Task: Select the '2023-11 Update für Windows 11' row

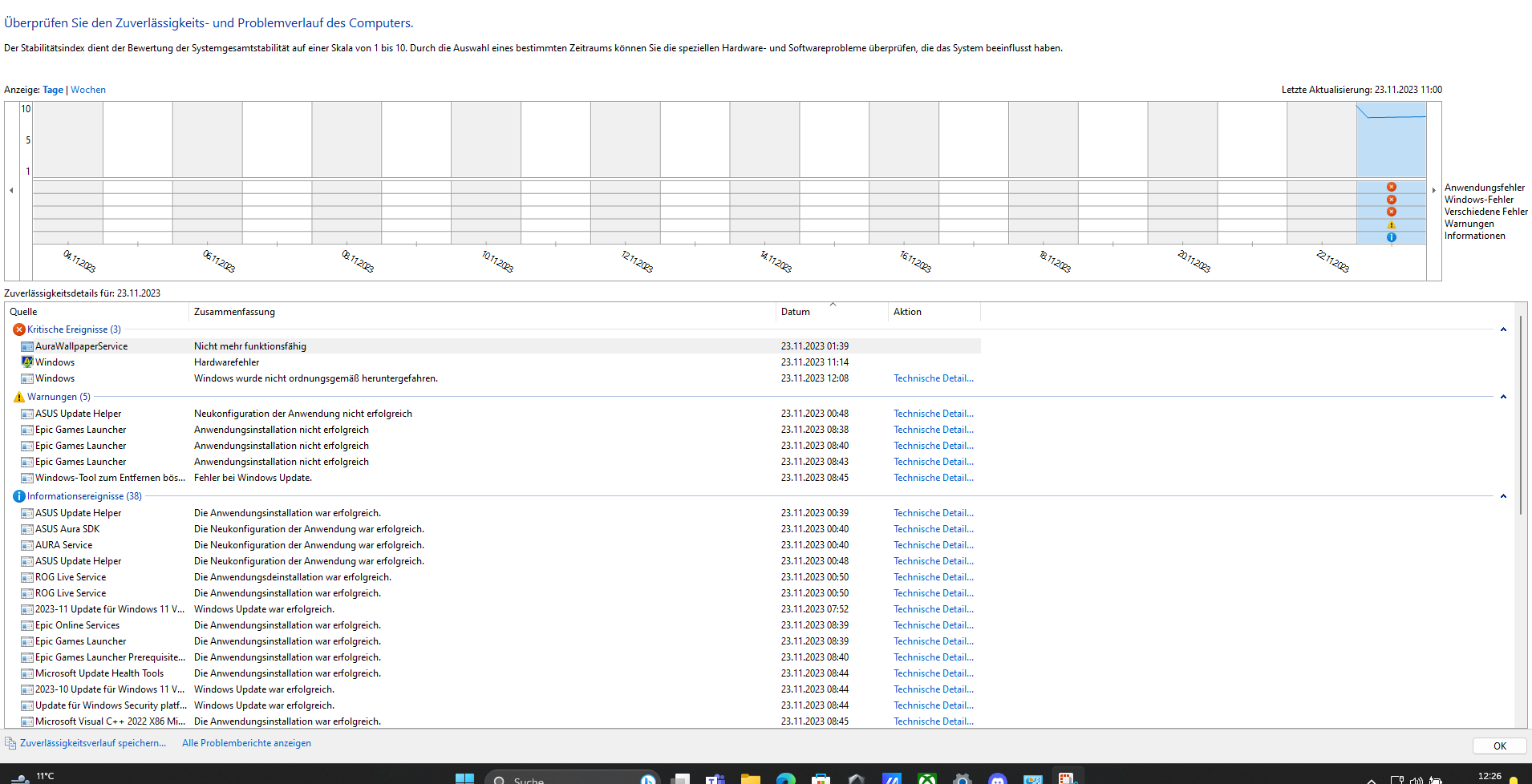Action: 493,609
